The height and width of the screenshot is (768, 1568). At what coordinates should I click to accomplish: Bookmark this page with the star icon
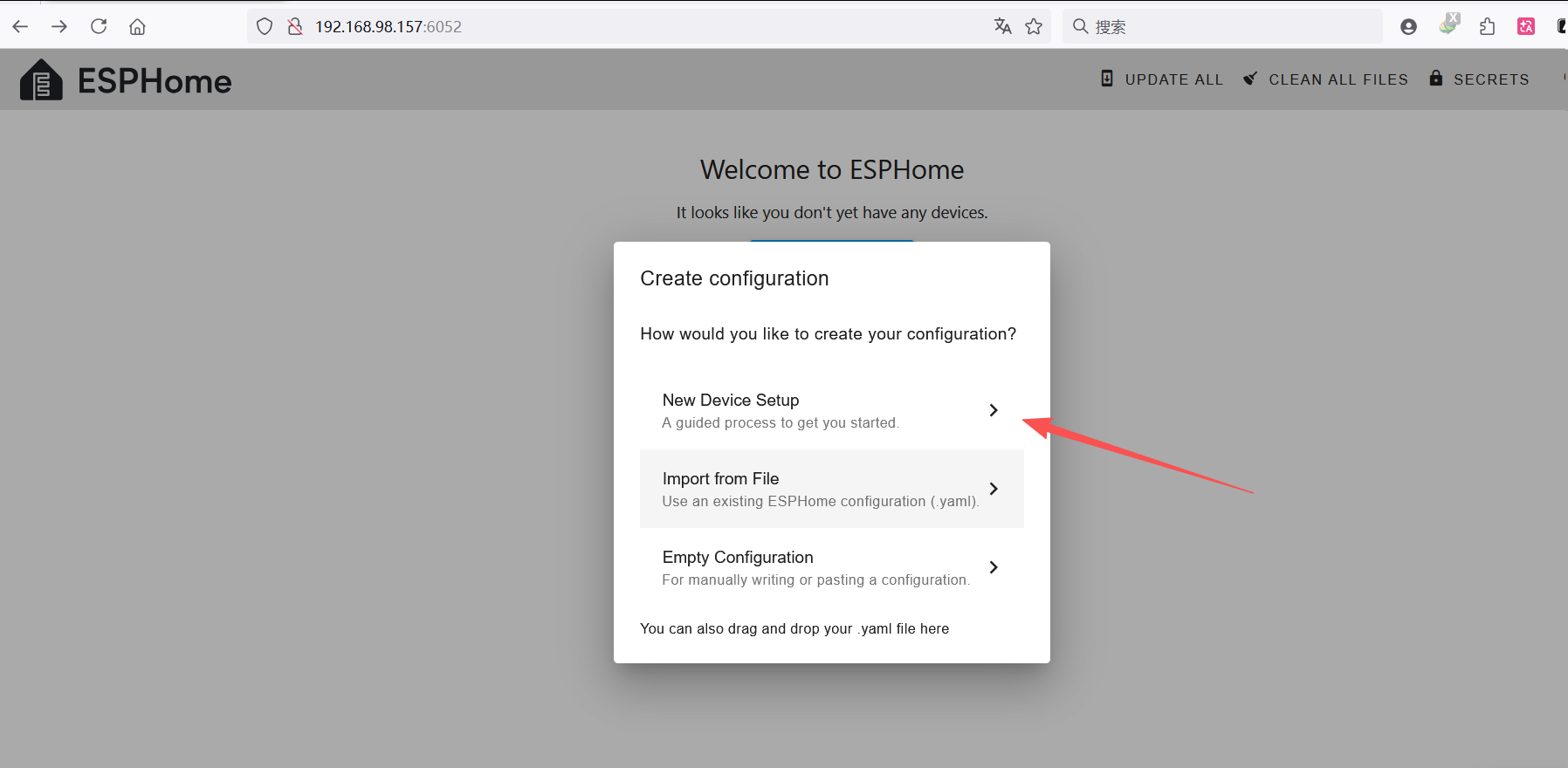(x=1035, y=27)
